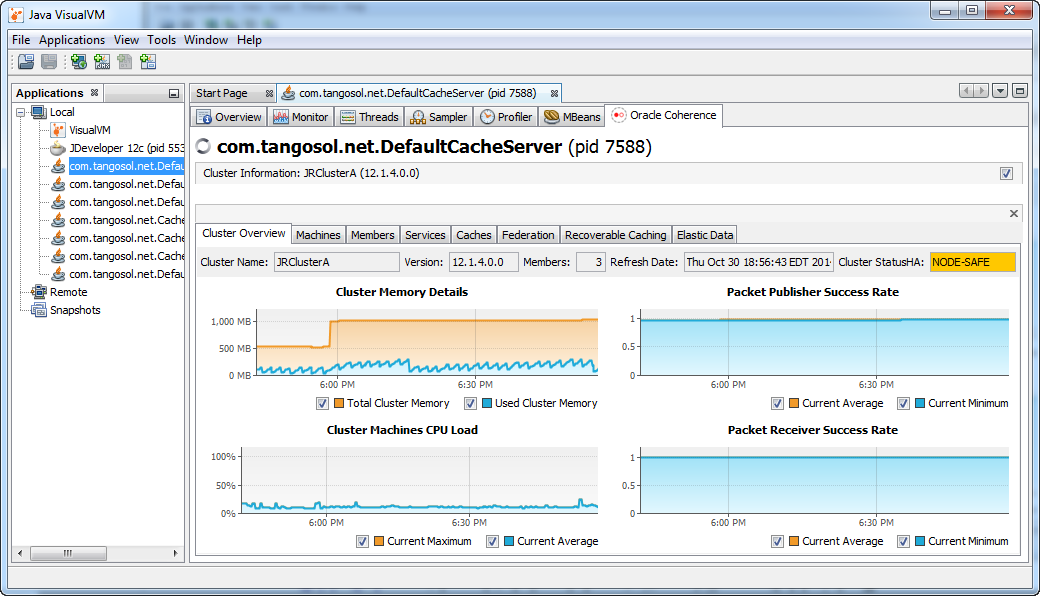Viewport: 1040px width, 596px height.
Task: Click the Threads tab icon
Action: coord(348,117)
